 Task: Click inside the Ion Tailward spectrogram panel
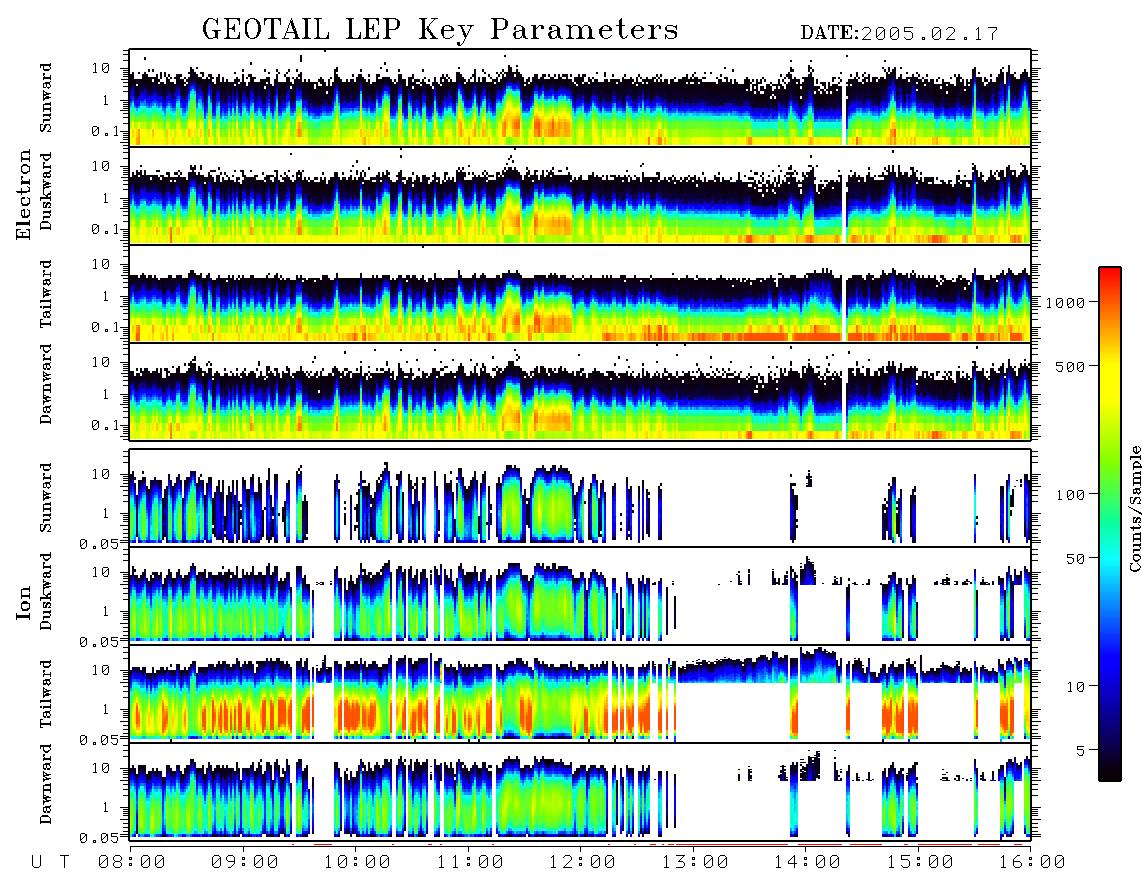coord(580,693)
